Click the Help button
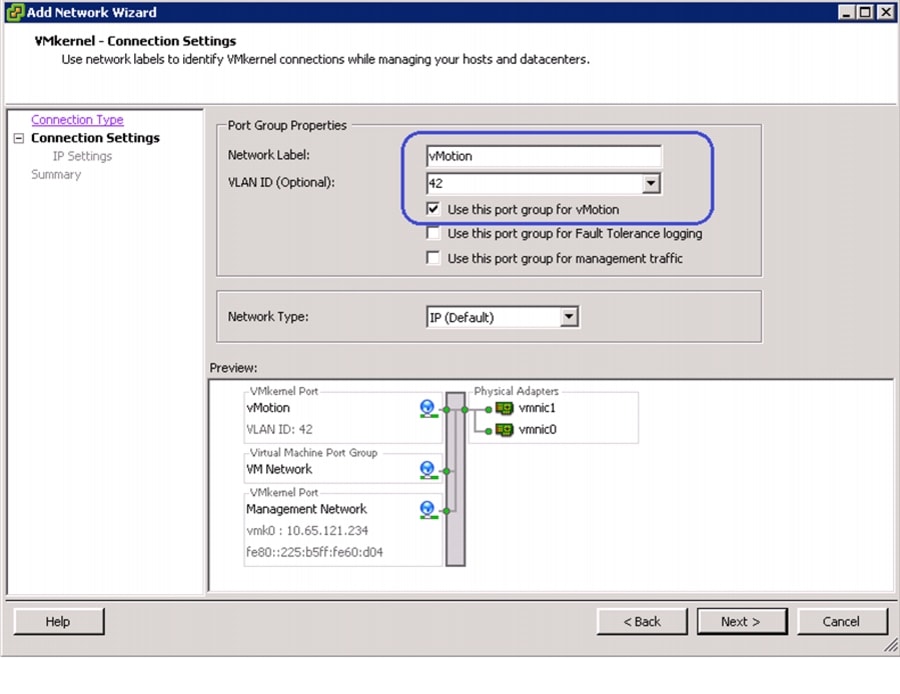The image size is (900, 694). pyautogui.click(x=59, y=622)
